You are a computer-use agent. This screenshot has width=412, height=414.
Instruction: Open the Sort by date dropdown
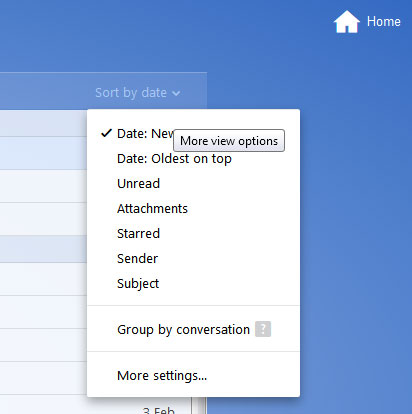tap(138, 93)
